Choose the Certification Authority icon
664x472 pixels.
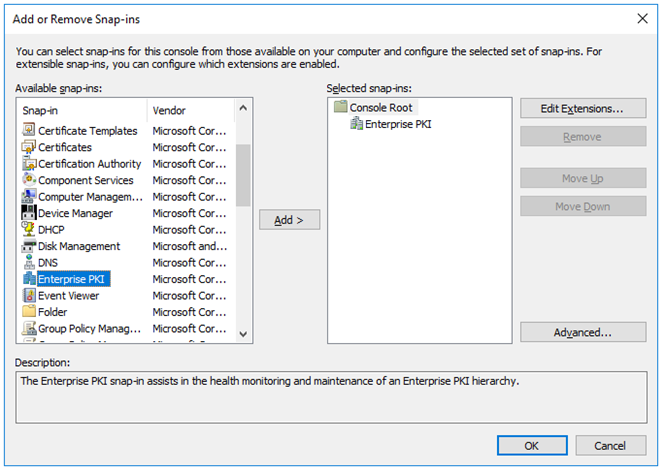29,163
